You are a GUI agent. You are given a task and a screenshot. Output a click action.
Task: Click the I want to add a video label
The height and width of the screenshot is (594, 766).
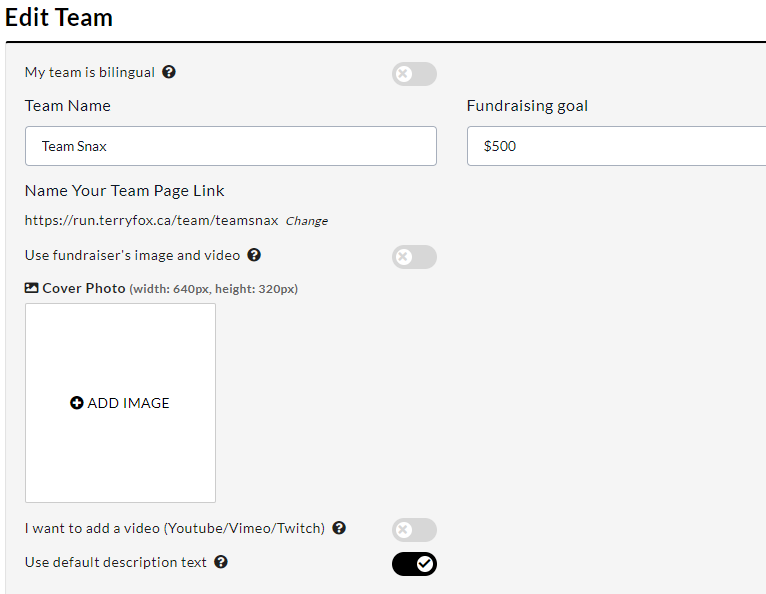coord(175,529)
